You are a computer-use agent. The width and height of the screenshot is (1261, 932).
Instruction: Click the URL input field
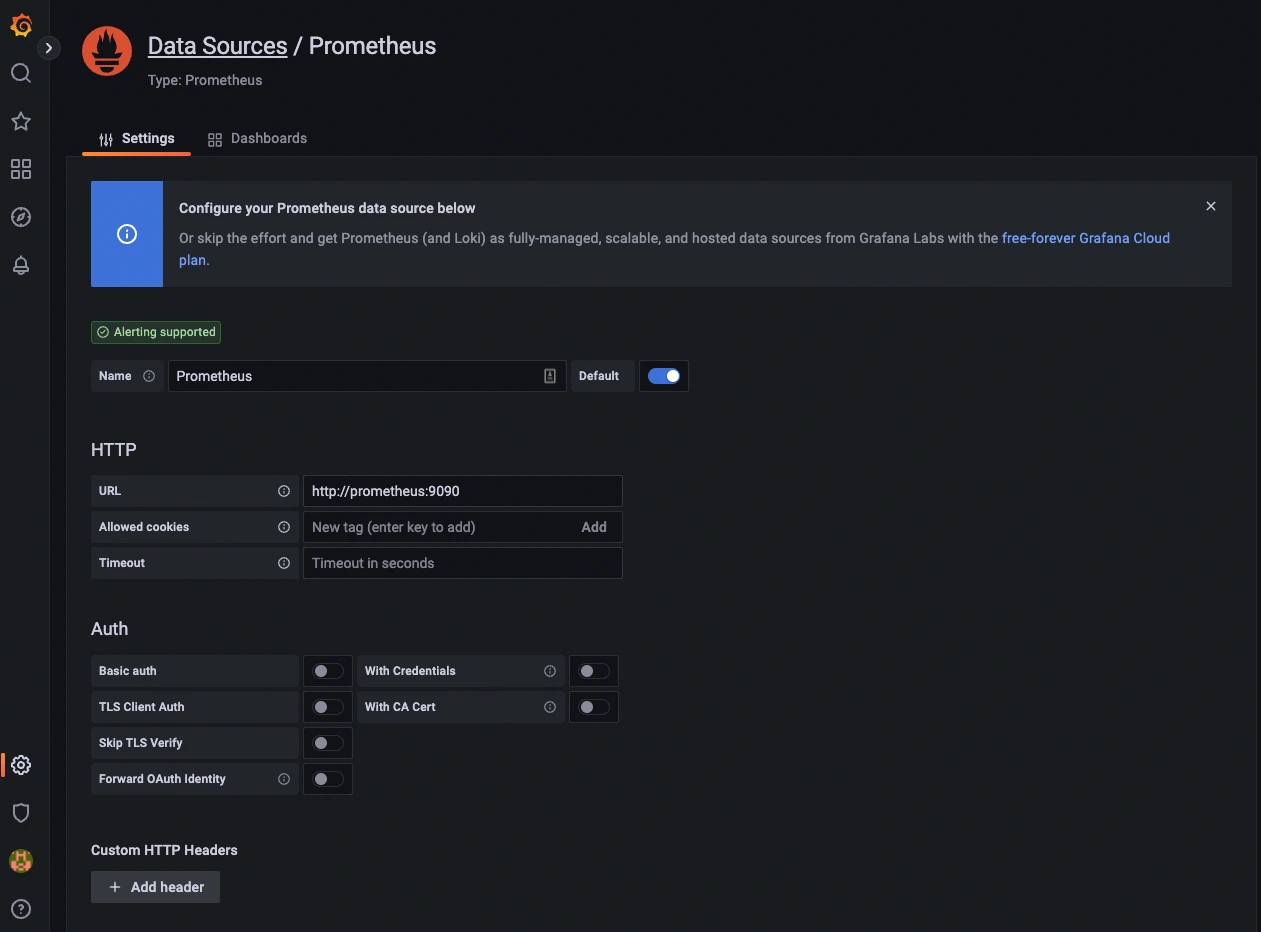tap(463, 491)
